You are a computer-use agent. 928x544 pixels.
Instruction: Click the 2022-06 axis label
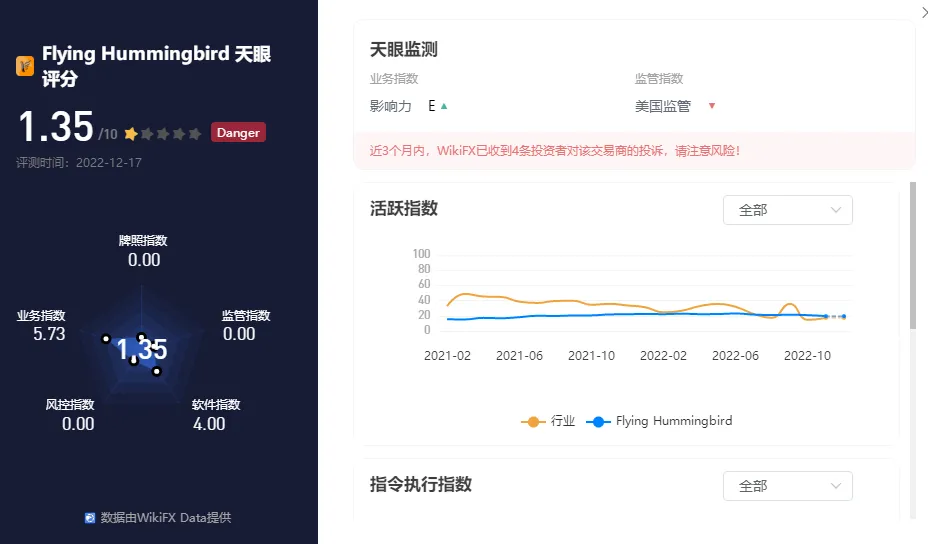point(735,356)
